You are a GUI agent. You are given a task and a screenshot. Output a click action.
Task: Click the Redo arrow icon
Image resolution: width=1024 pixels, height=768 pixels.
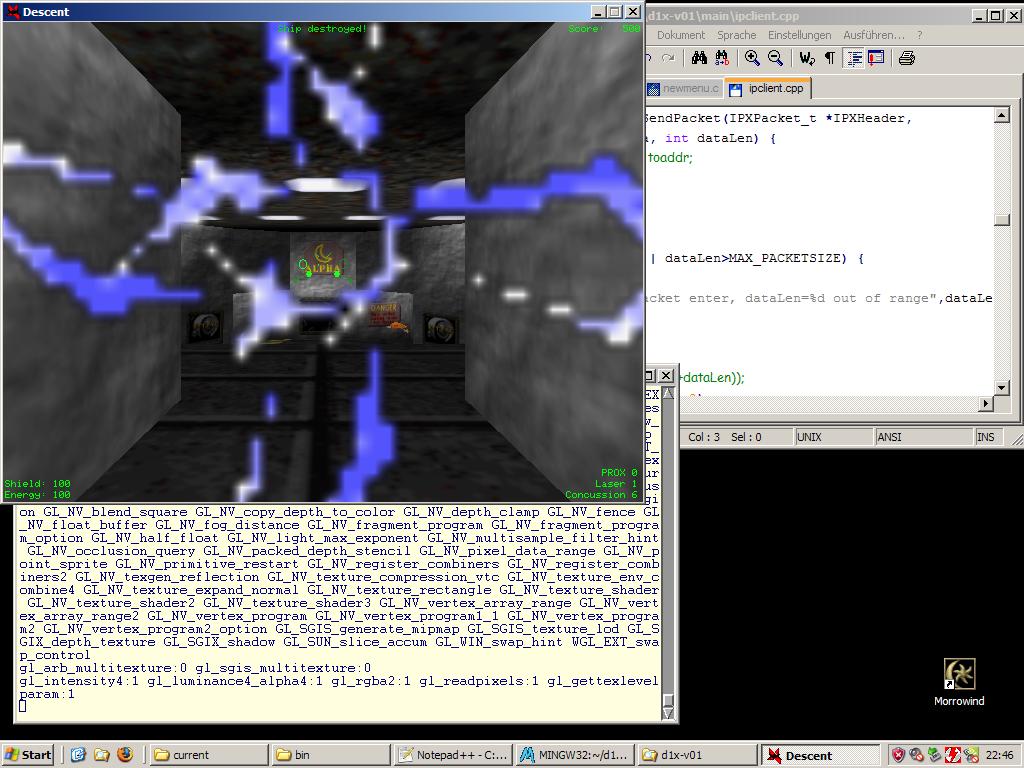click(668, 58)
